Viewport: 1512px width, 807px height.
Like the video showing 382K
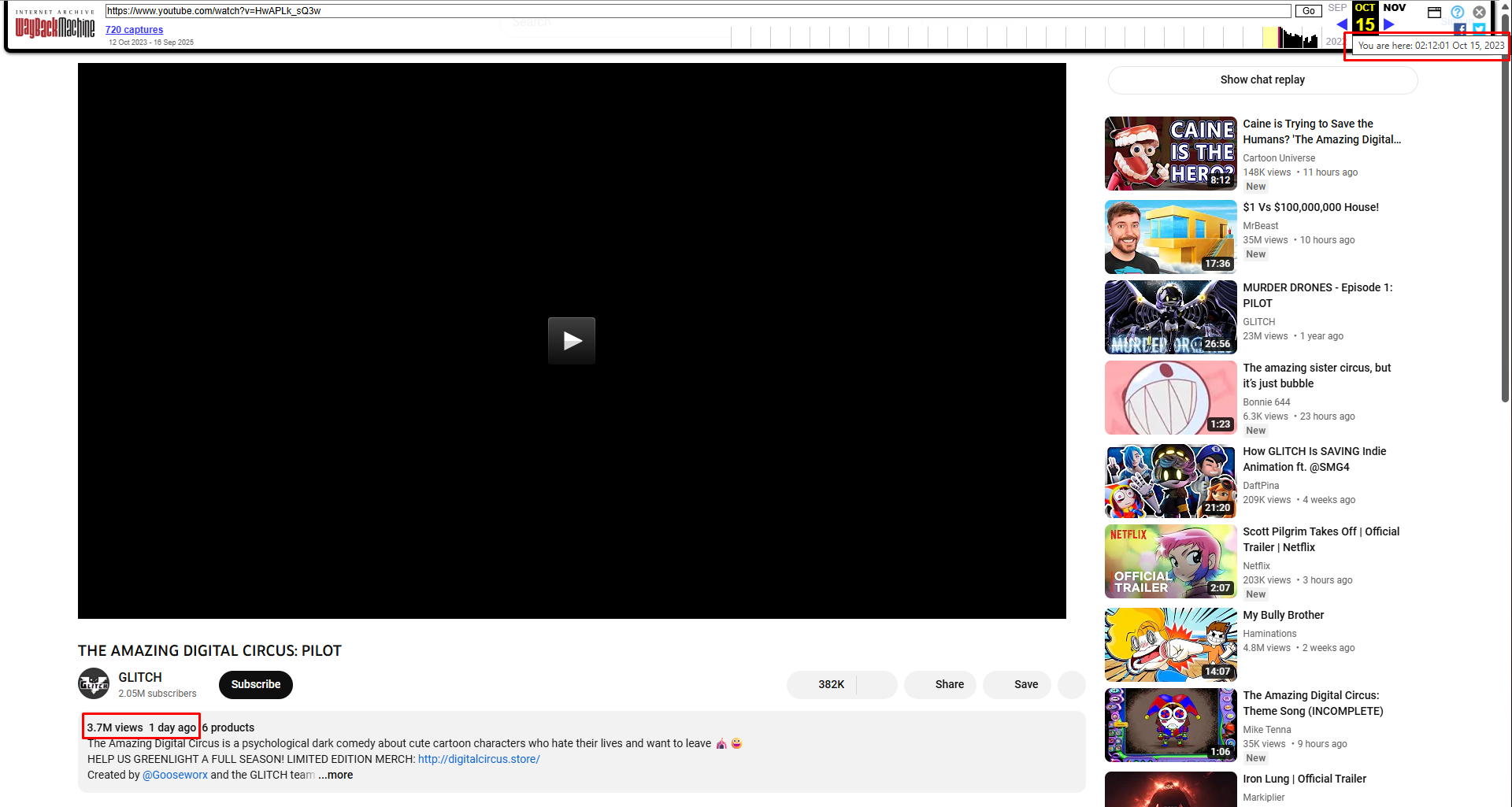click(822, 684)
